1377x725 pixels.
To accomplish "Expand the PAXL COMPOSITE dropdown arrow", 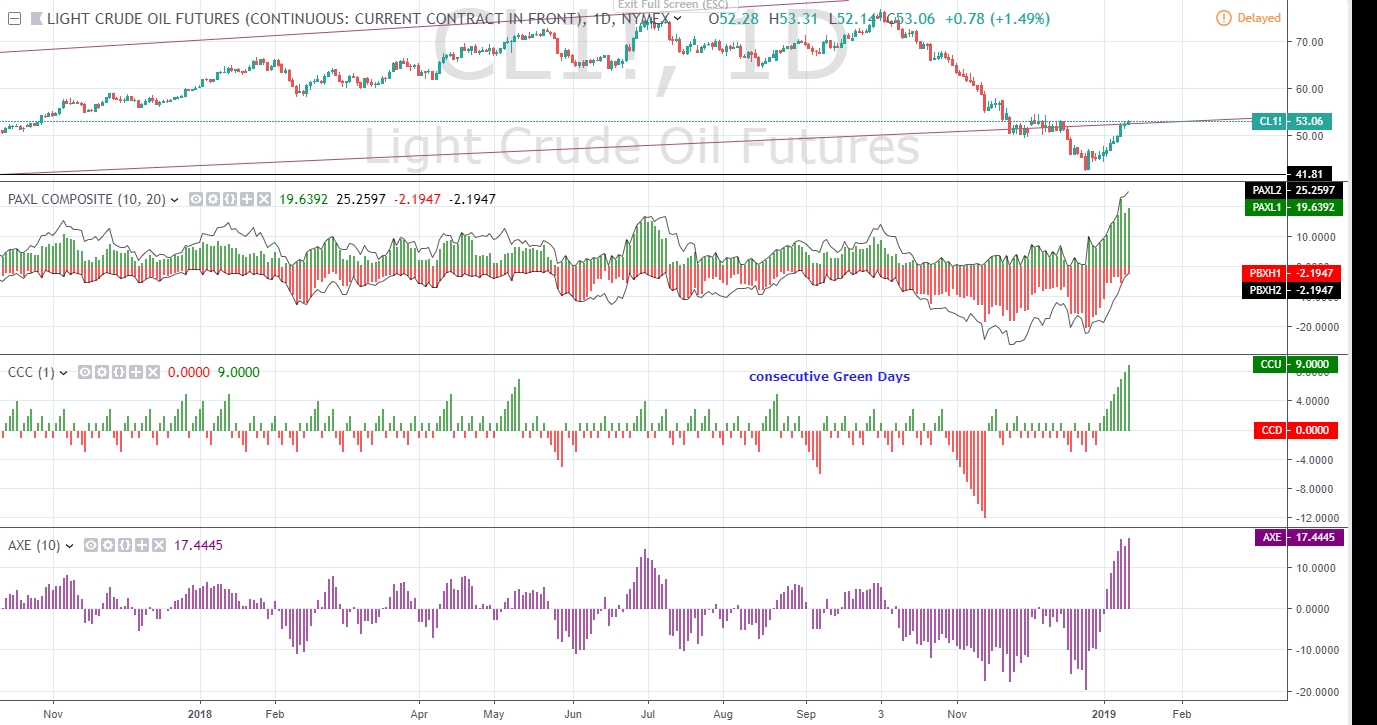I will click(x=175, y=200).
